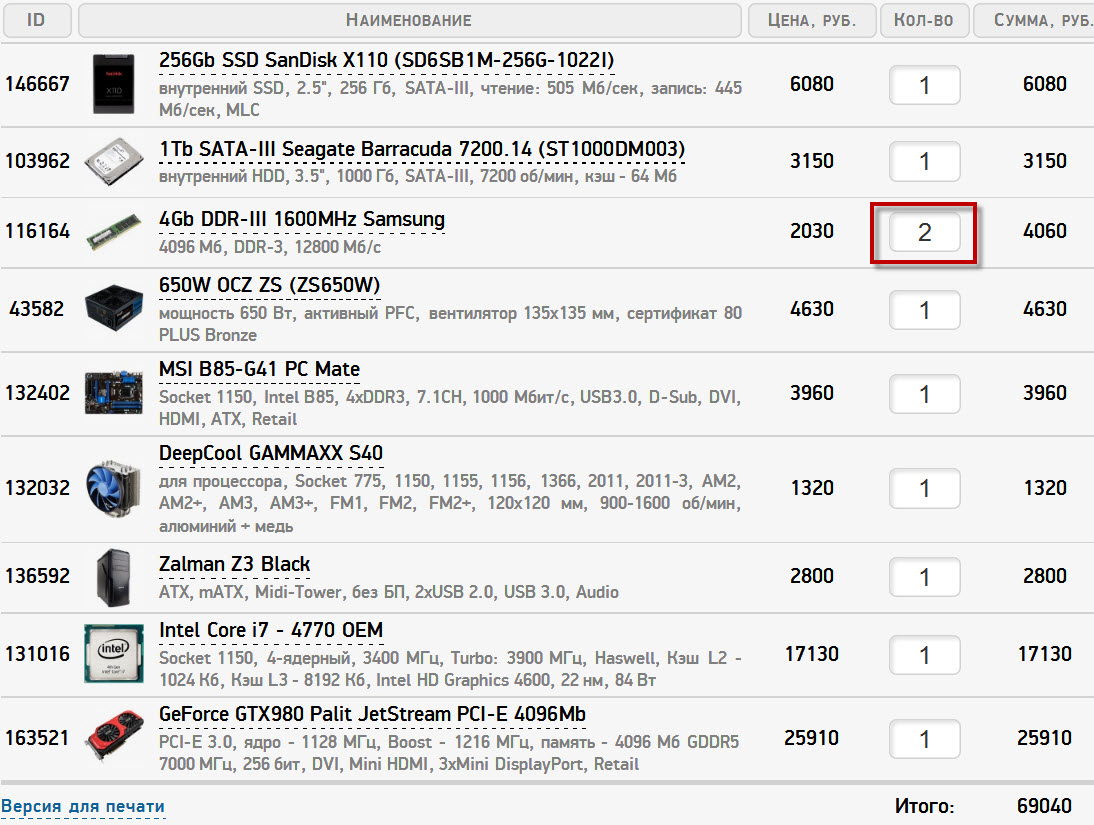This screenshot has height=825, width=1094.
Task: Click the MSI B85-G41 motherboard image
Action: [x=114, y=392]
